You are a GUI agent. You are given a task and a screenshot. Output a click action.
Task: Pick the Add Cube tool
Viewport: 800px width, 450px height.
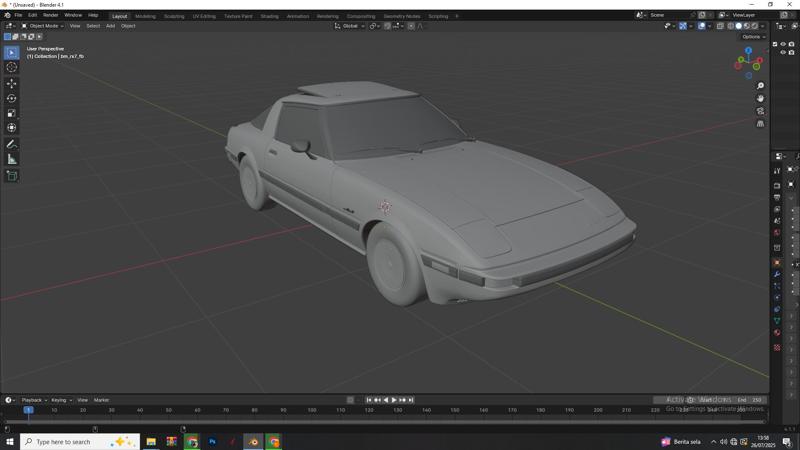[12, 176]
